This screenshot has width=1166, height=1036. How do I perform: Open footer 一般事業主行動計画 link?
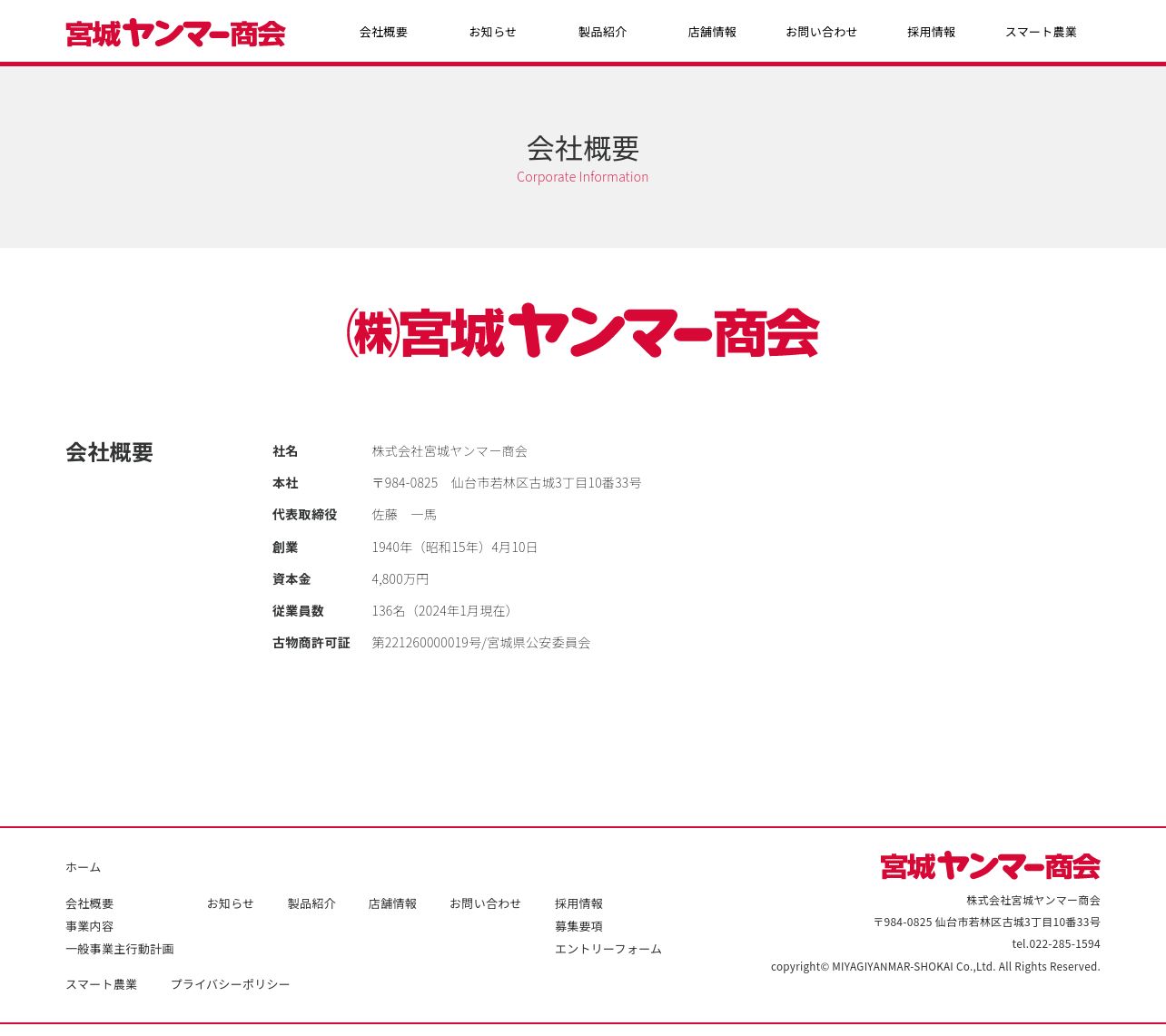click(119, 949)
